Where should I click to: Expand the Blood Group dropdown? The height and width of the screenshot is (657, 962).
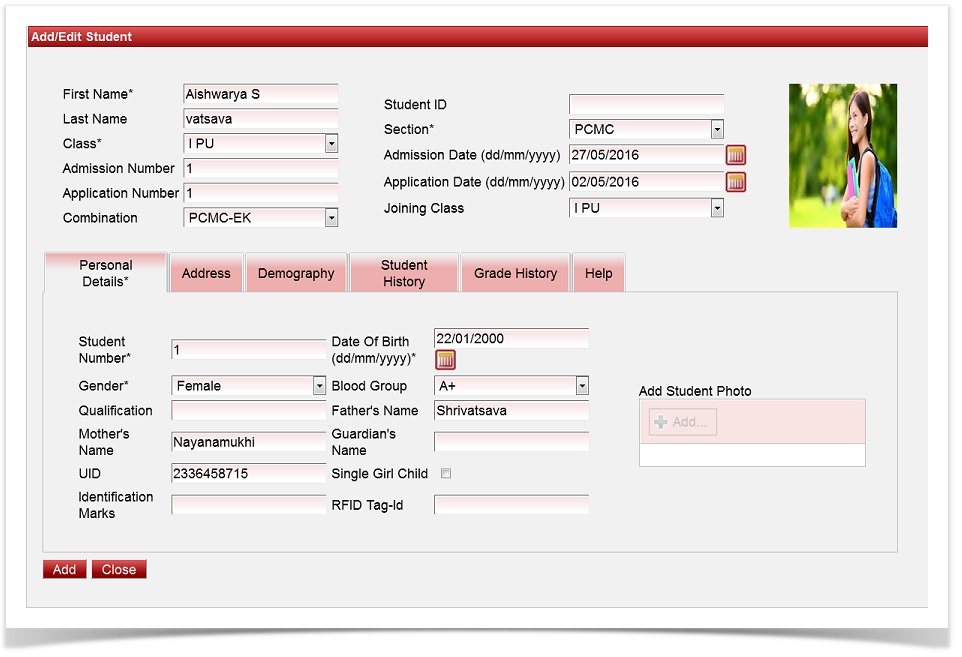(x=581, y=386)
